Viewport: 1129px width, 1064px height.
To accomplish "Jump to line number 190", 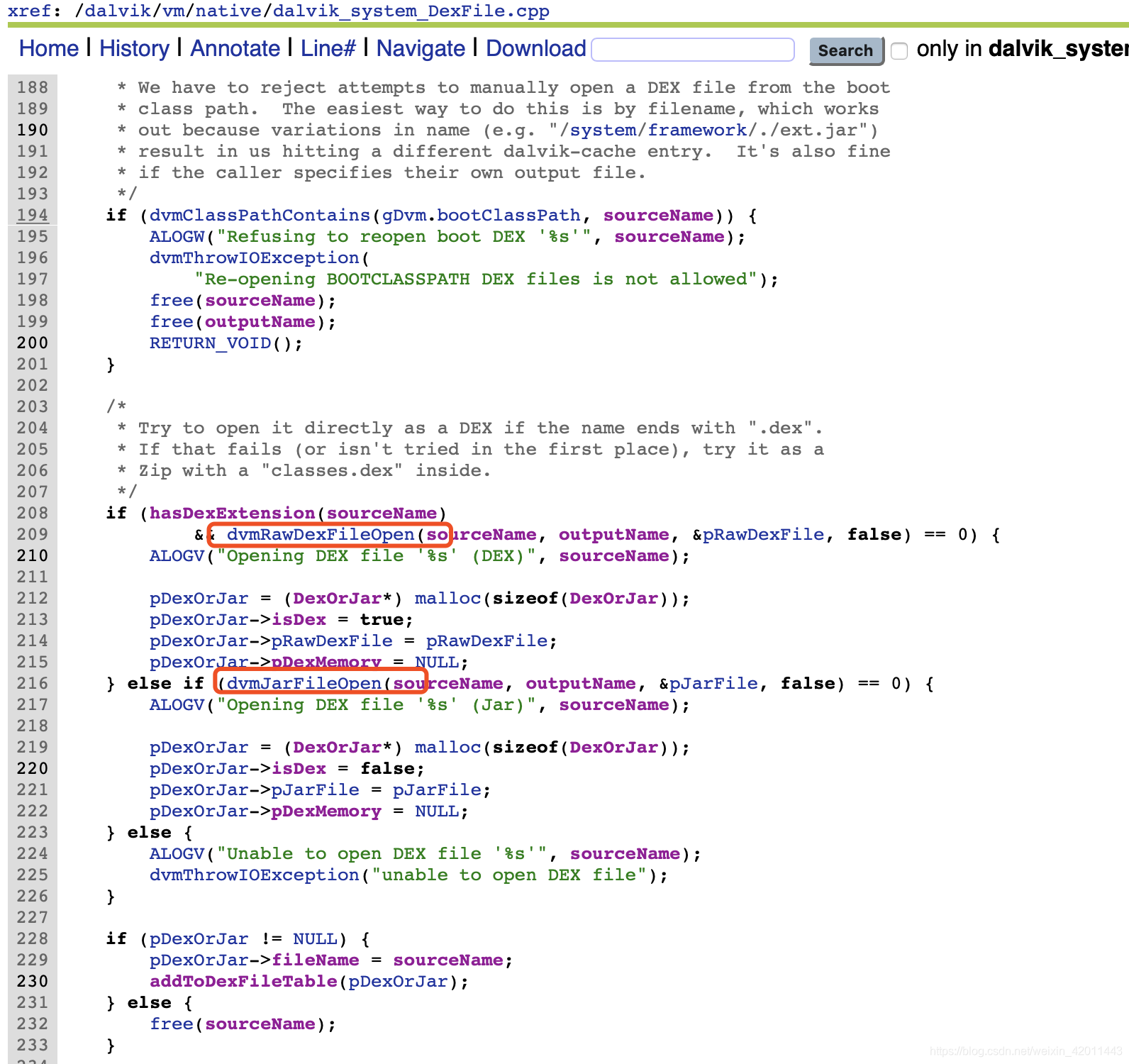I will point(33,130).
